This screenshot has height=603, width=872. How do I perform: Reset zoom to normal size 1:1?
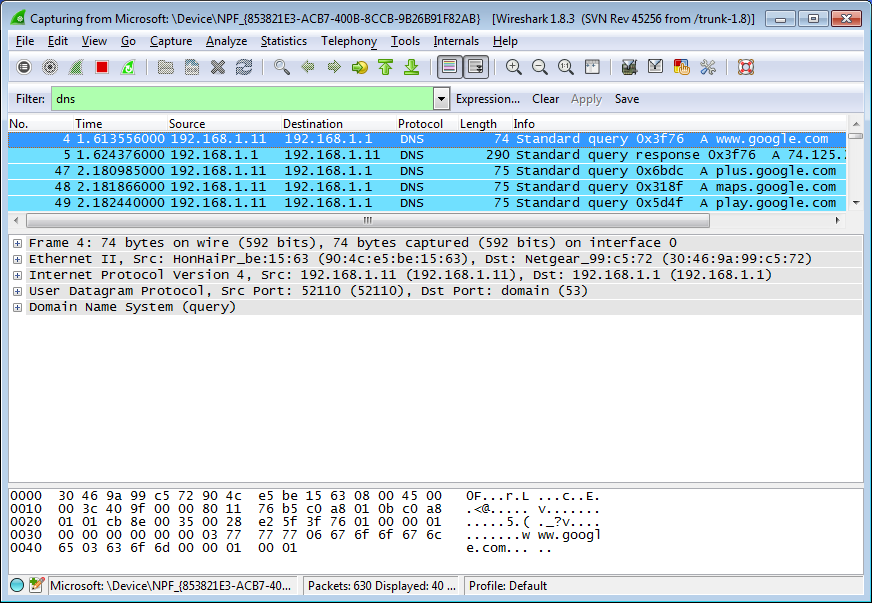click(566, 67)
